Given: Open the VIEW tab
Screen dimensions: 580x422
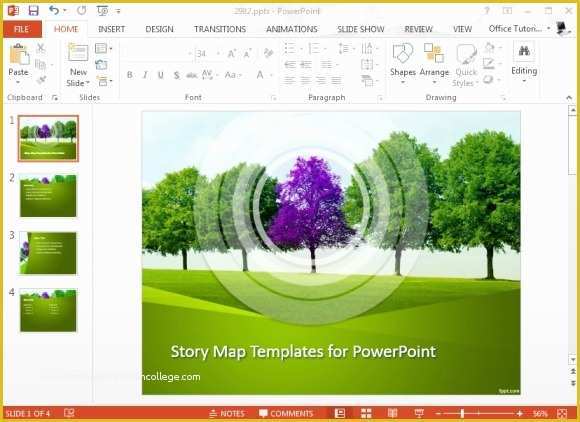Looking at the screenshot, I should (462, 29).
